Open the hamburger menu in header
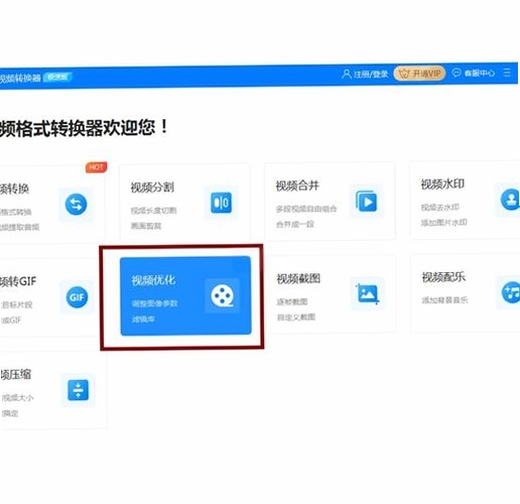Image resolution: width=520 pixels, height=504 pixels. pos(507,72)
